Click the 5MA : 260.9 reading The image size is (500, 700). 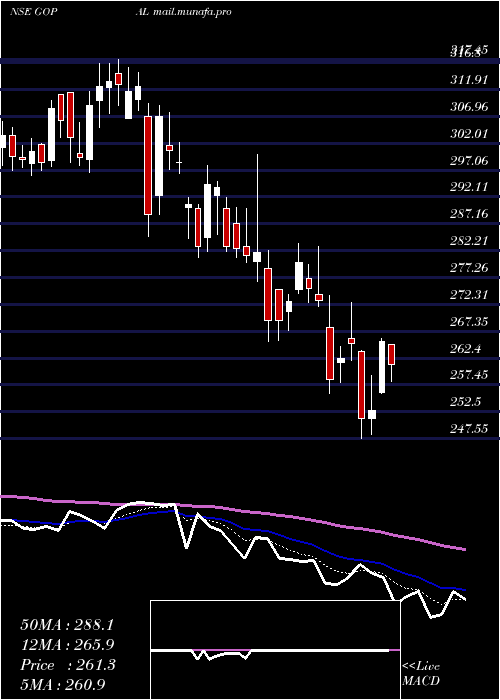click(x=64, y=685)
